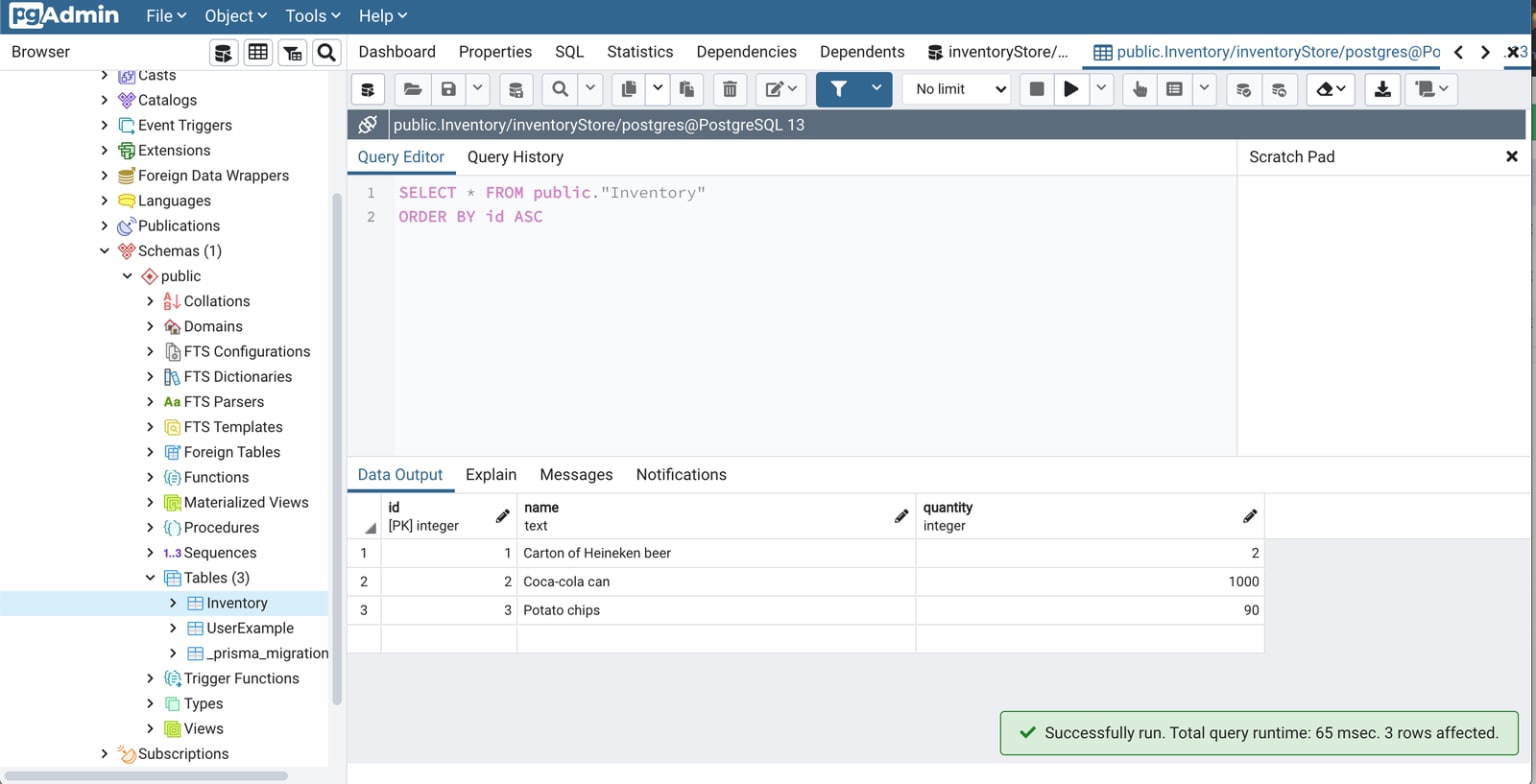Click the Download results as CSV icon
Image resolution: width=1536 pixels, height=784 pixels.
click(x=1382, y=89)
